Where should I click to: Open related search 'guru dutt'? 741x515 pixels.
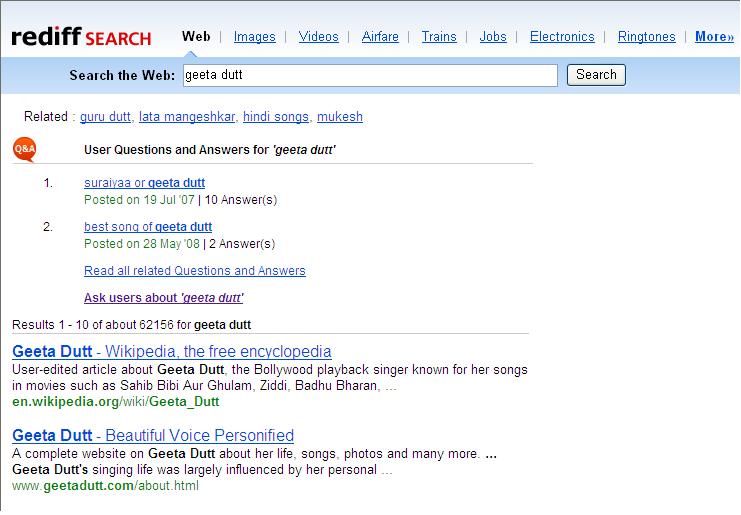click(x=105, y=116)
